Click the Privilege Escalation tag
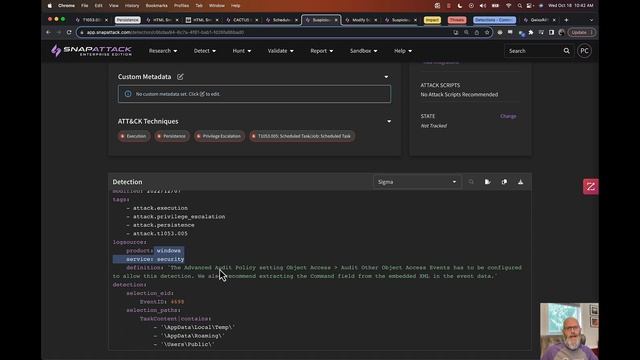Viewport: 640px width, 360px height. pos(219,136)
